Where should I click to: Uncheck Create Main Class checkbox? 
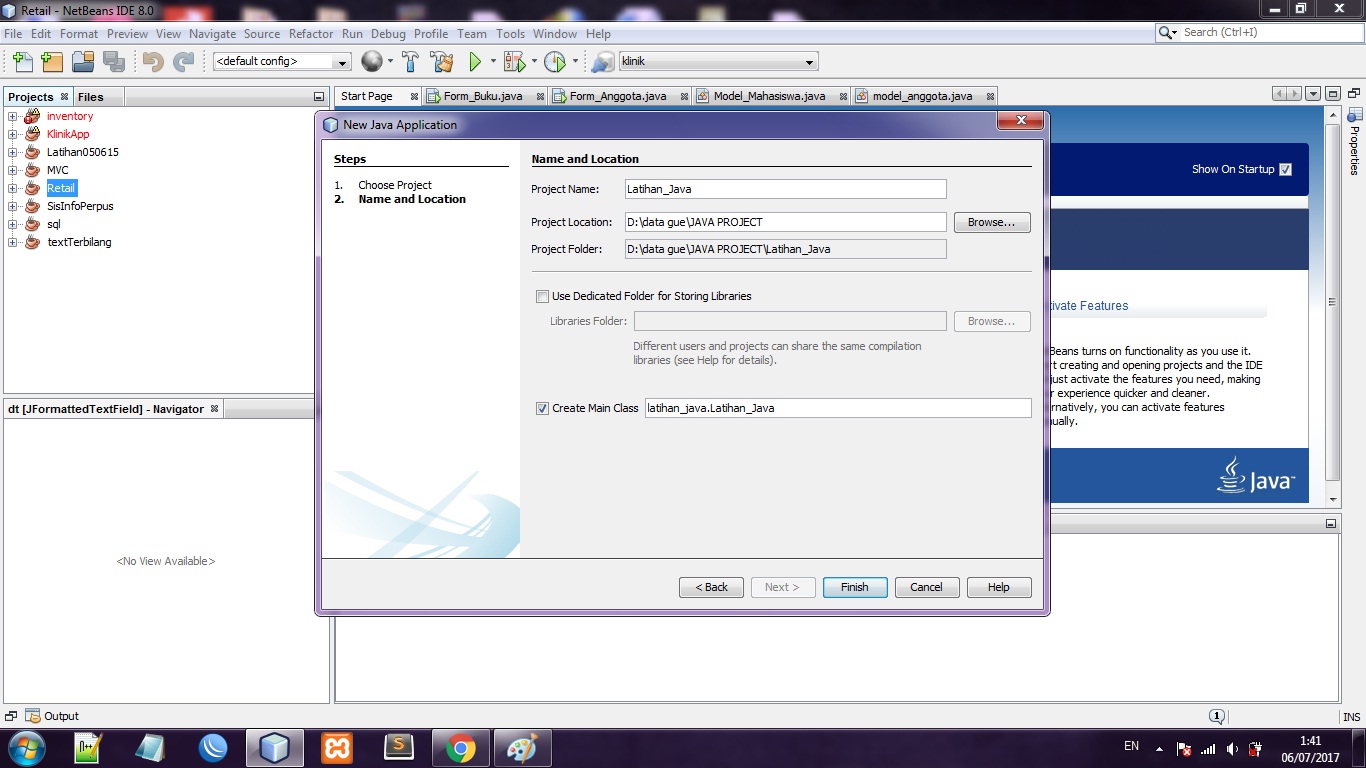point(542,408)
